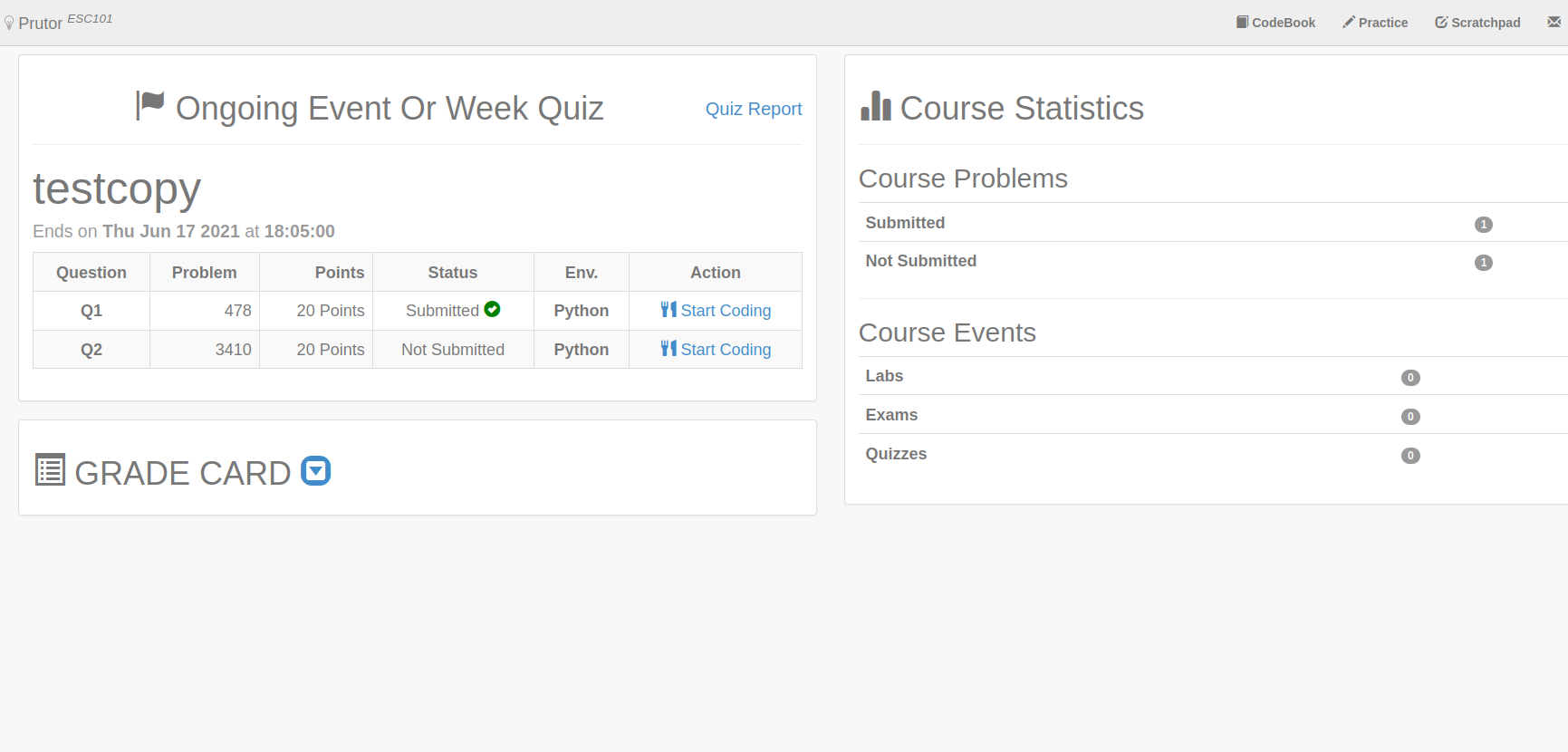
Task: Click the Submitted problems count badge
Action: 1483,225
